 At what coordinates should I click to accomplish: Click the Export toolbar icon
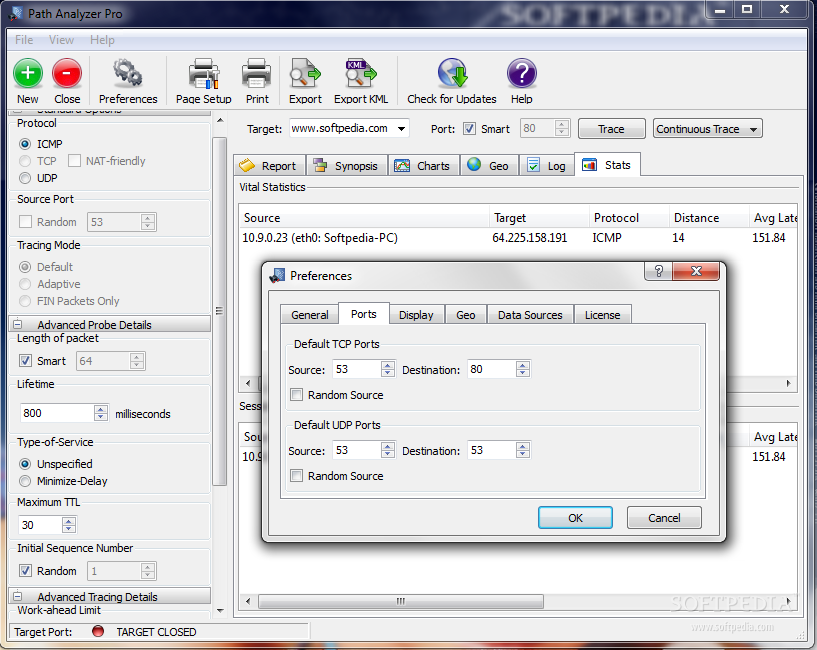[x=305, y=73]
